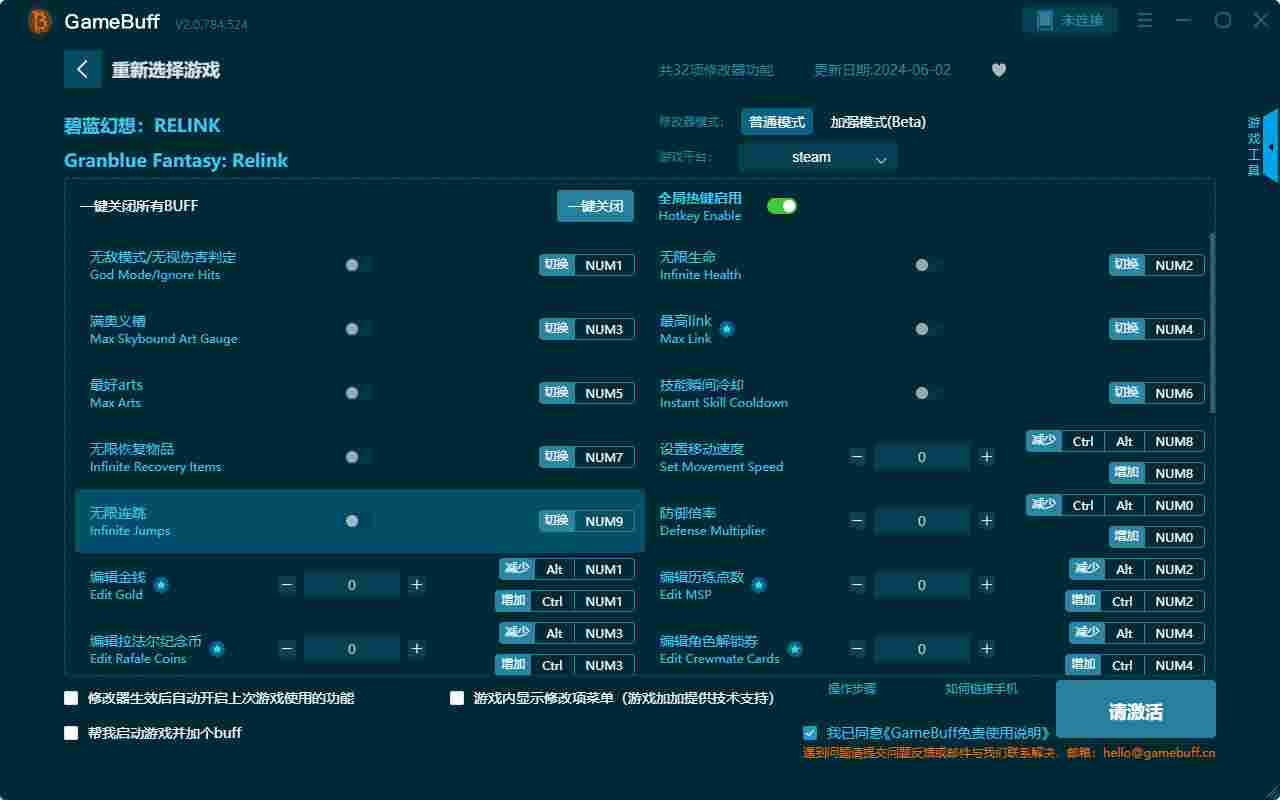
Task: Click plus for Edit Crewmate Cards
Action: pyautogui.click(x=987, y=649)
